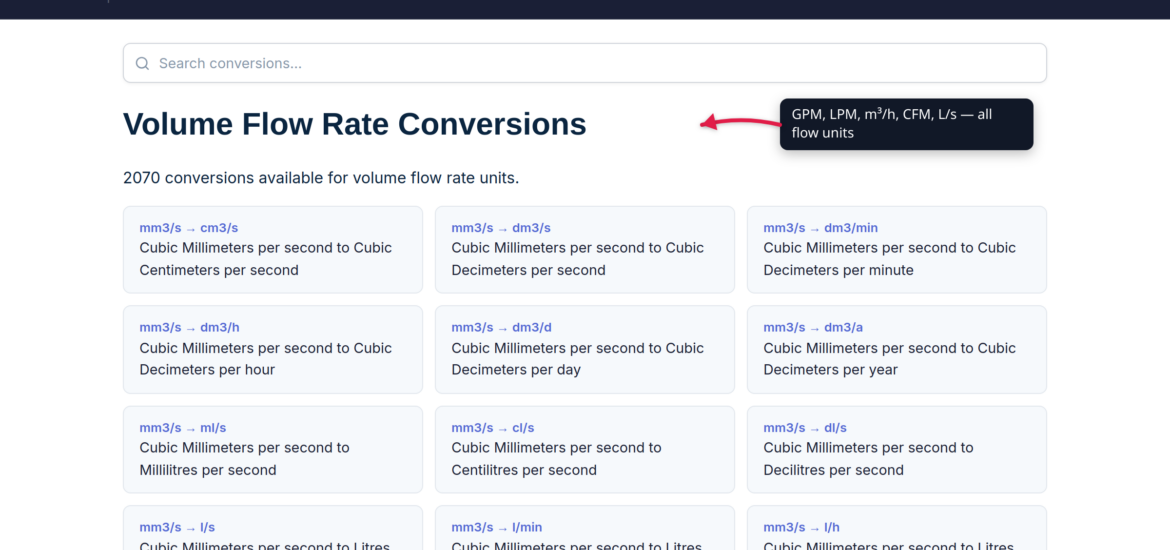The height and width of the screenshot is (550, 1170).
Task: Open mm3/s to l/min conversion card
Action: point(585,528)
